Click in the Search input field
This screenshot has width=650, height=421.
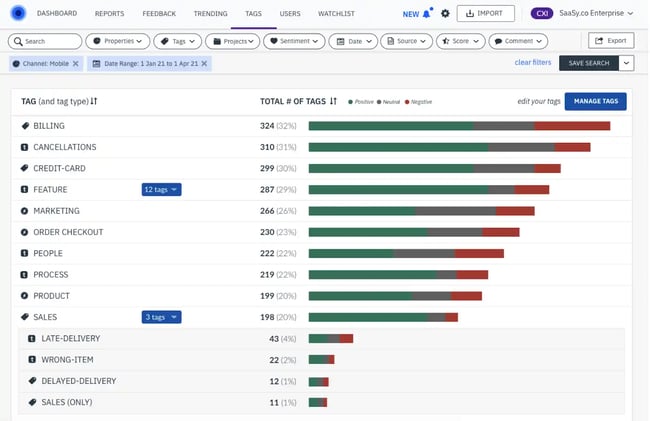coord(46,42)
